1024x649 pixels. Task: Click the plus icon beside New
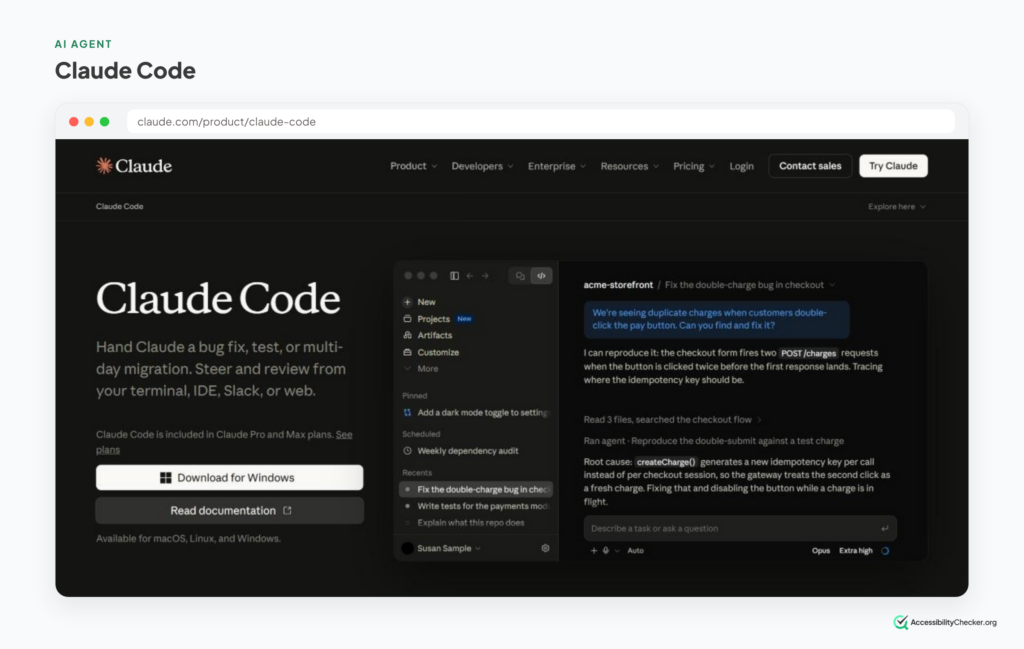point(407,302)
